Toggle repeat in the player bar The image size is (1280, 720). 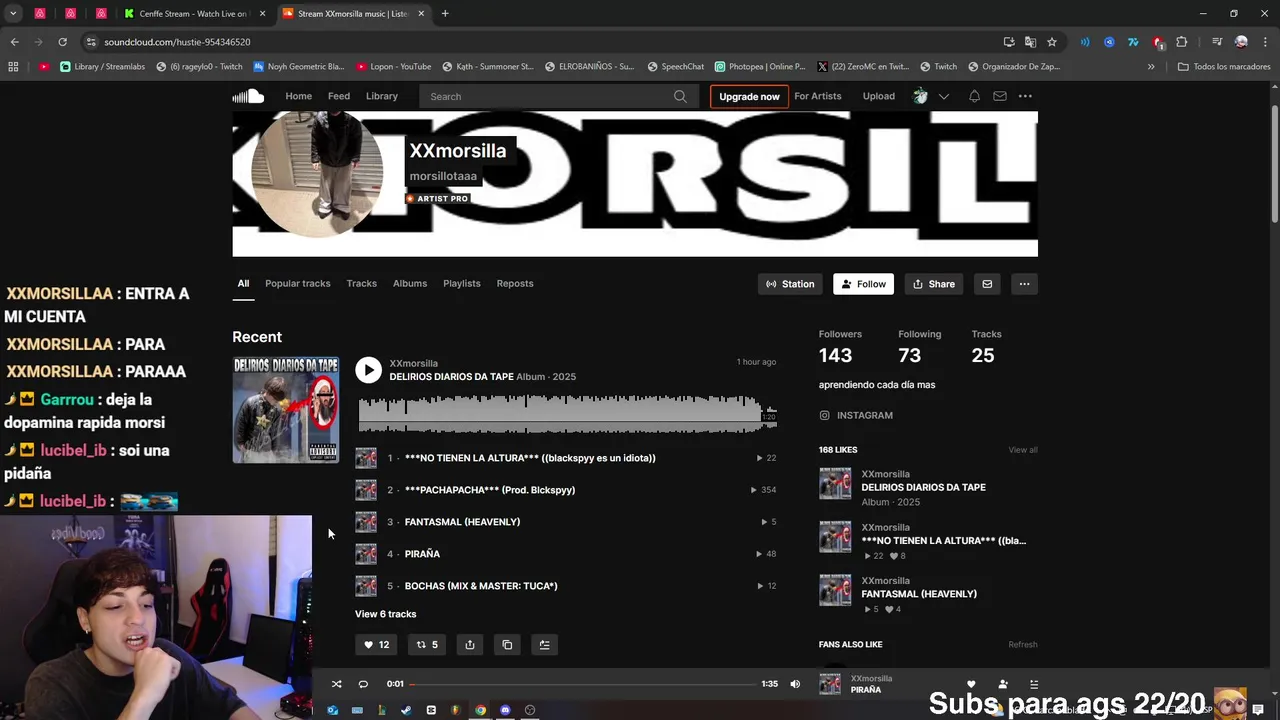coord(363,684)
